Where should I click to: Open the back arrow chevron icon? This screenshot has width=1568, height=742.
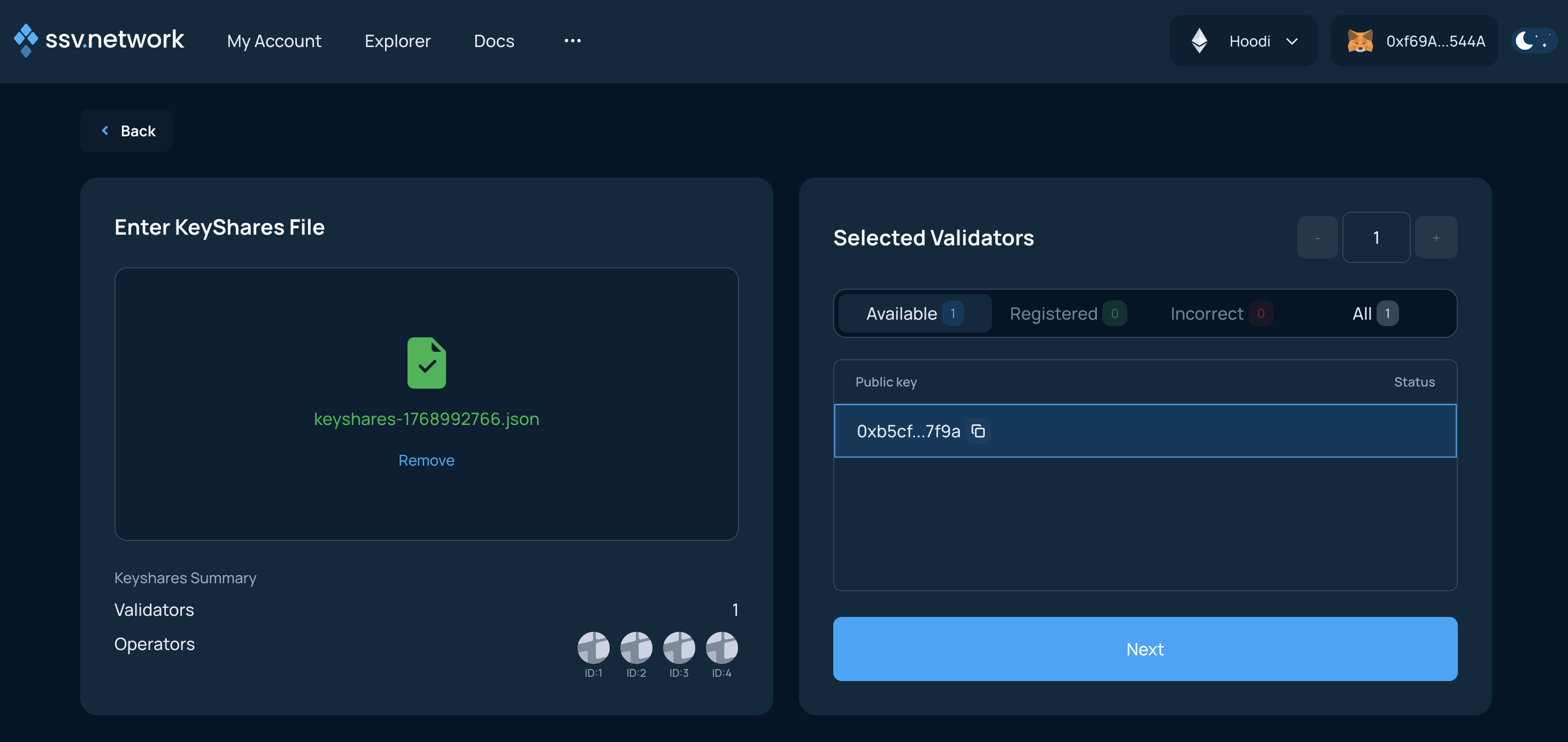pyautogui.click(x=105, y=130)
